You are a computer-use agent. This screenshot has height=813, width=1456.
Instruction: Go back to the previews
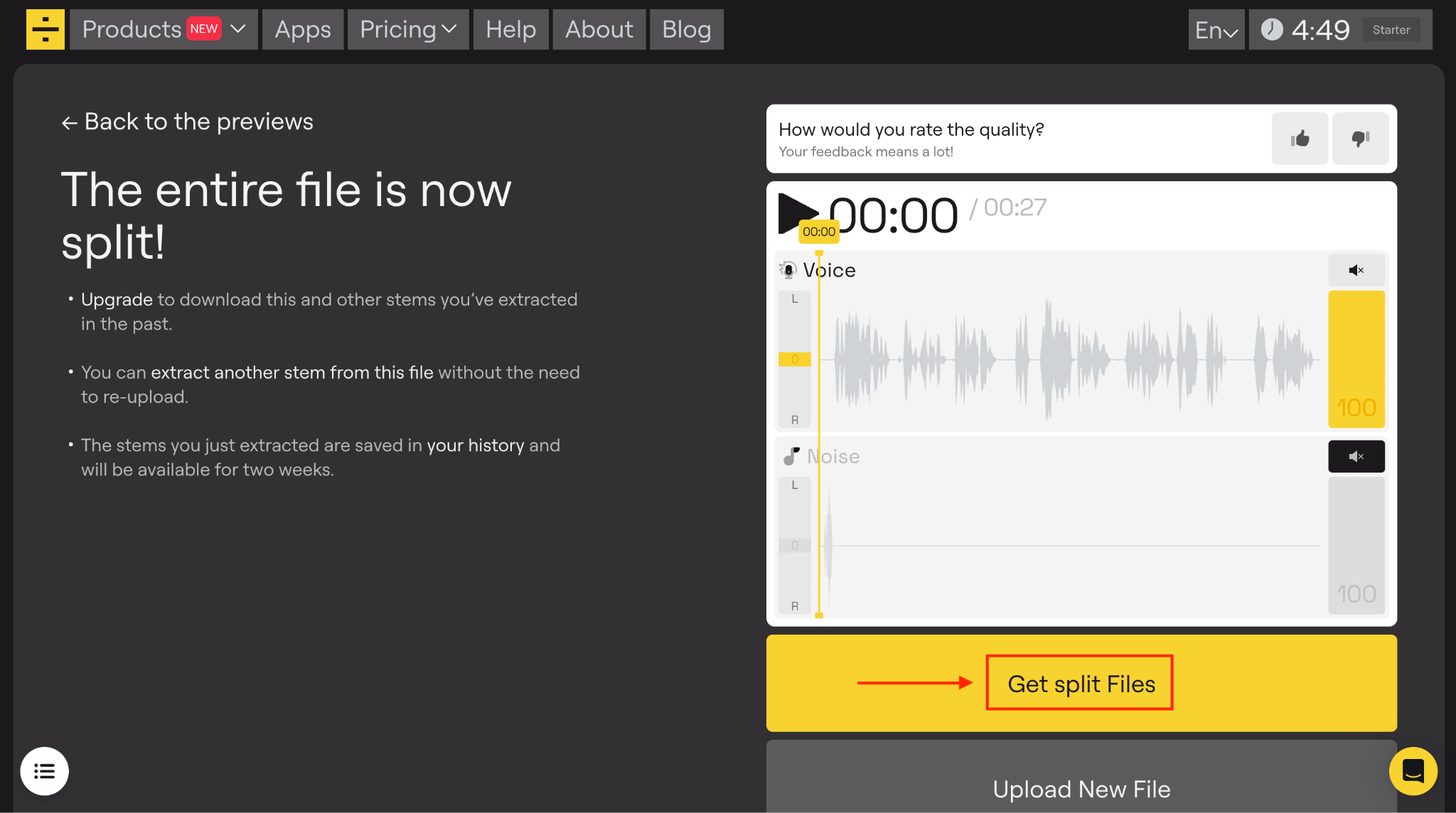pyautogui.click(x=187, y=122)
